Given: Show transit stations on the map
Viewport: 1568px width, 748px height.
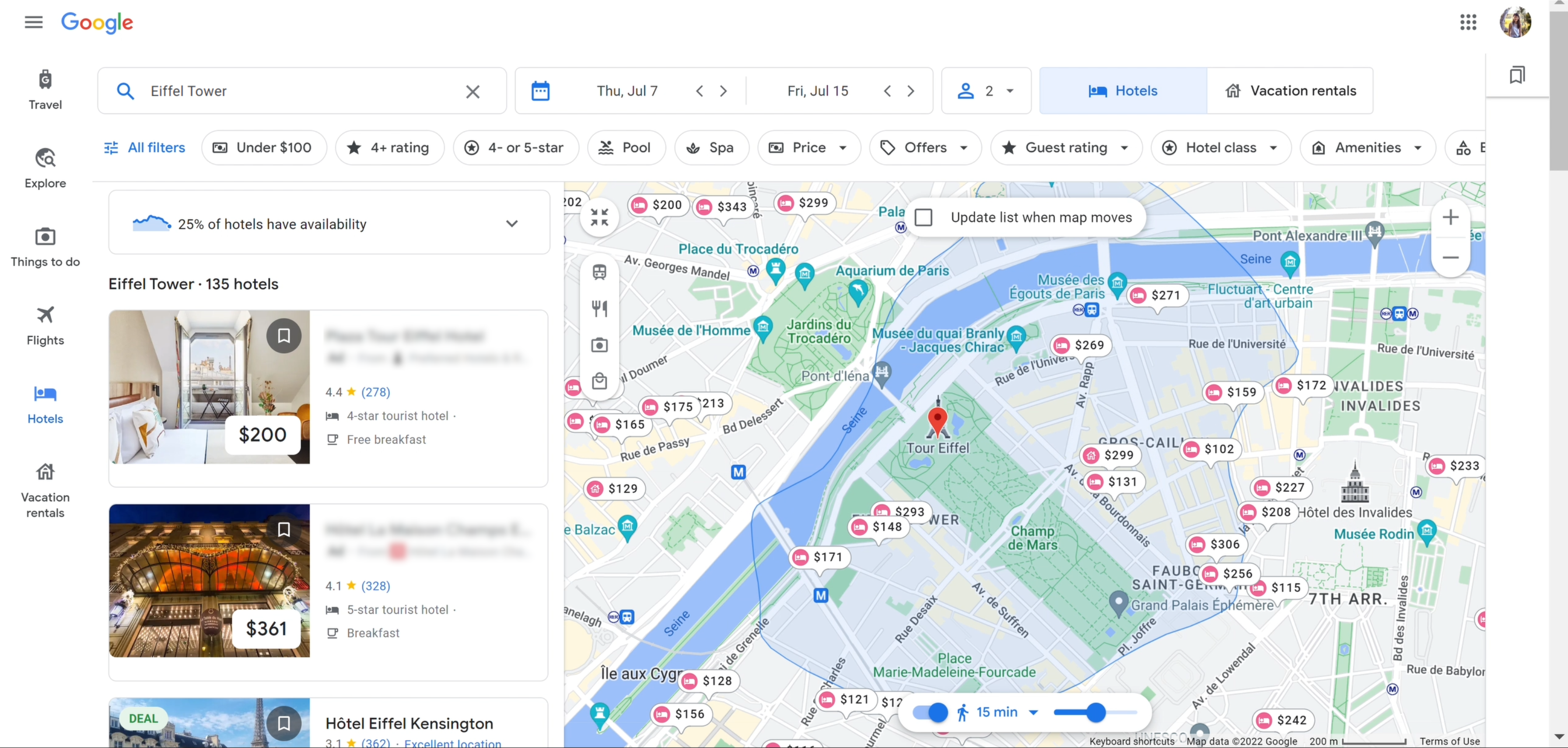Looking at the screenshot, I should coord(599,272).
